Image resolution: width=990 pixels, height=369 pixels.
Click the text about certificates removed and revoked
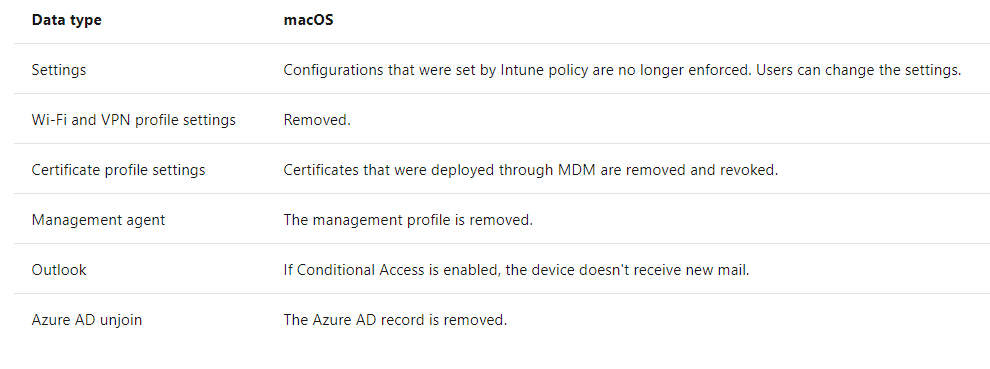[530, 170]
